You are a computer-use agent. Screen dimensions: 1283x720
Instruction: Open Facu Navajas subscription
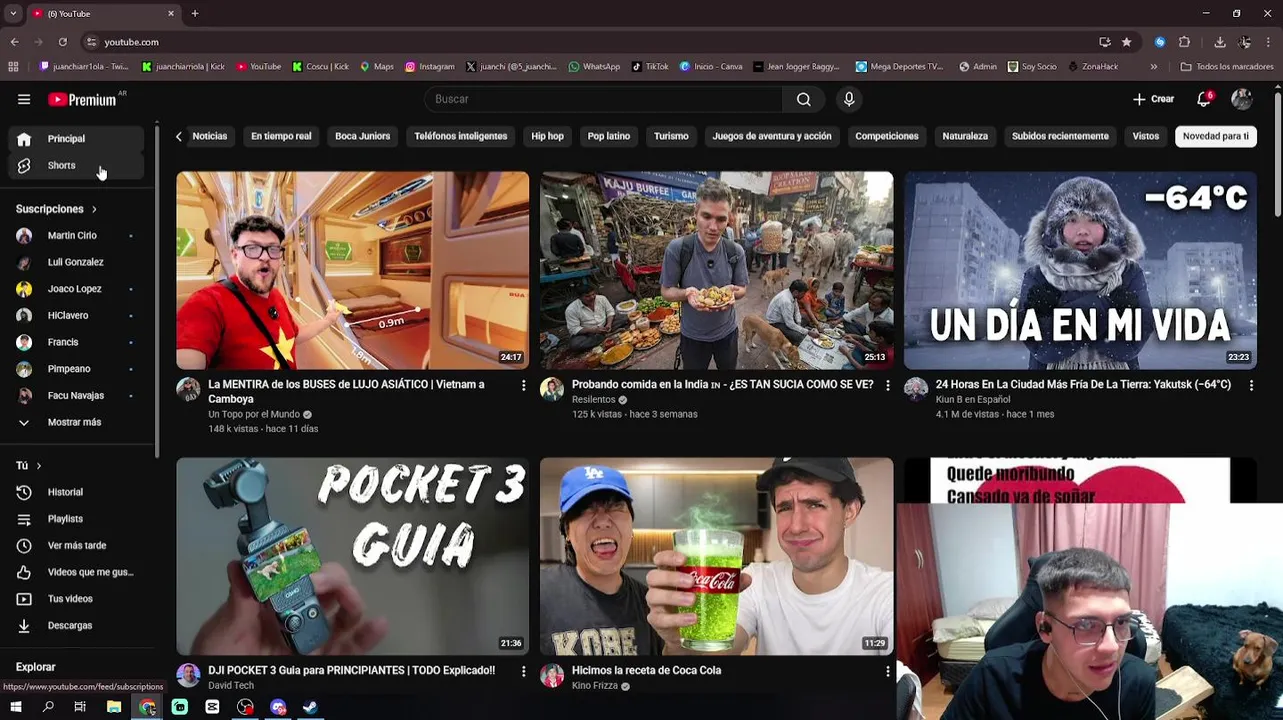76,396
